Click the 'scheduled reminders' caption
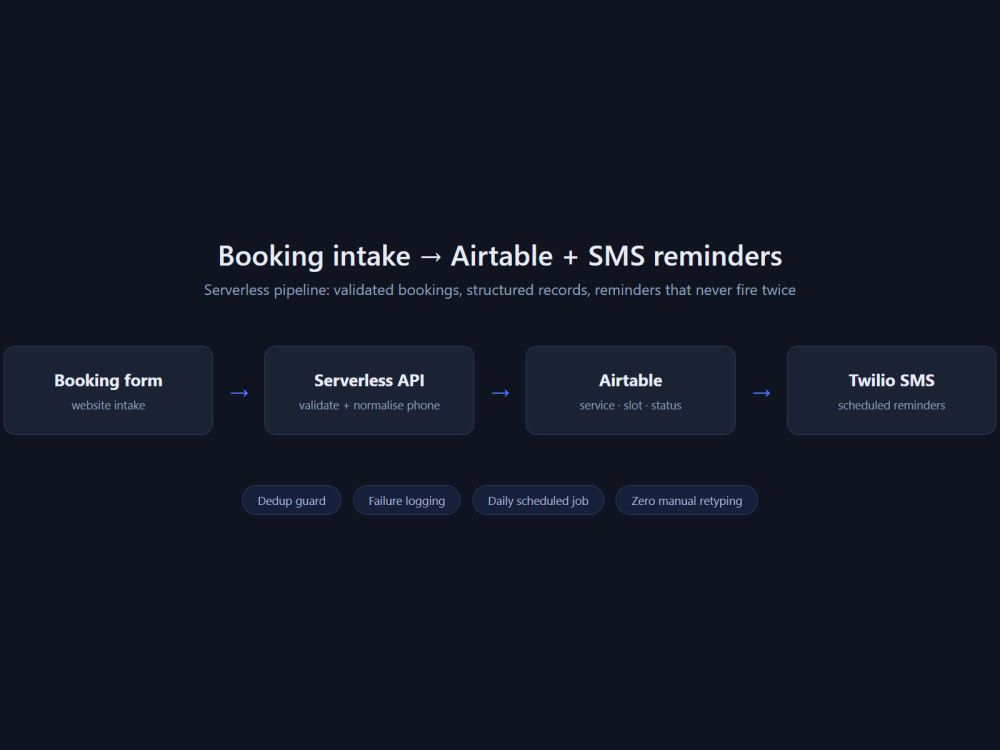 point(892,406)
